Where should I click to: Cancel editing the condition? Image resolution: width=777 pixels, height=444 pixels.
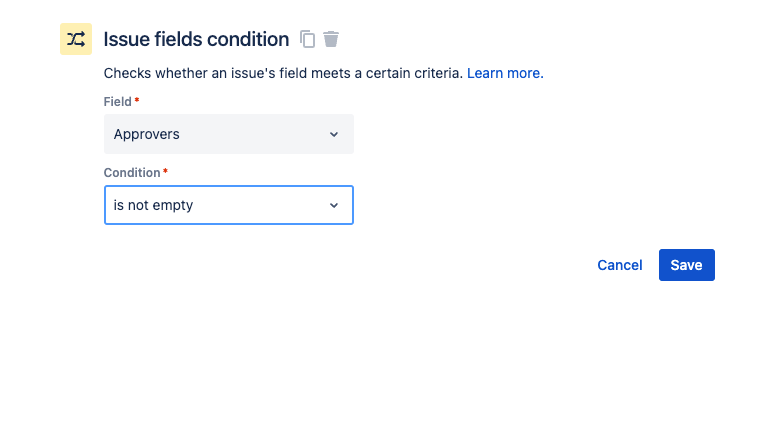point(619,265)
